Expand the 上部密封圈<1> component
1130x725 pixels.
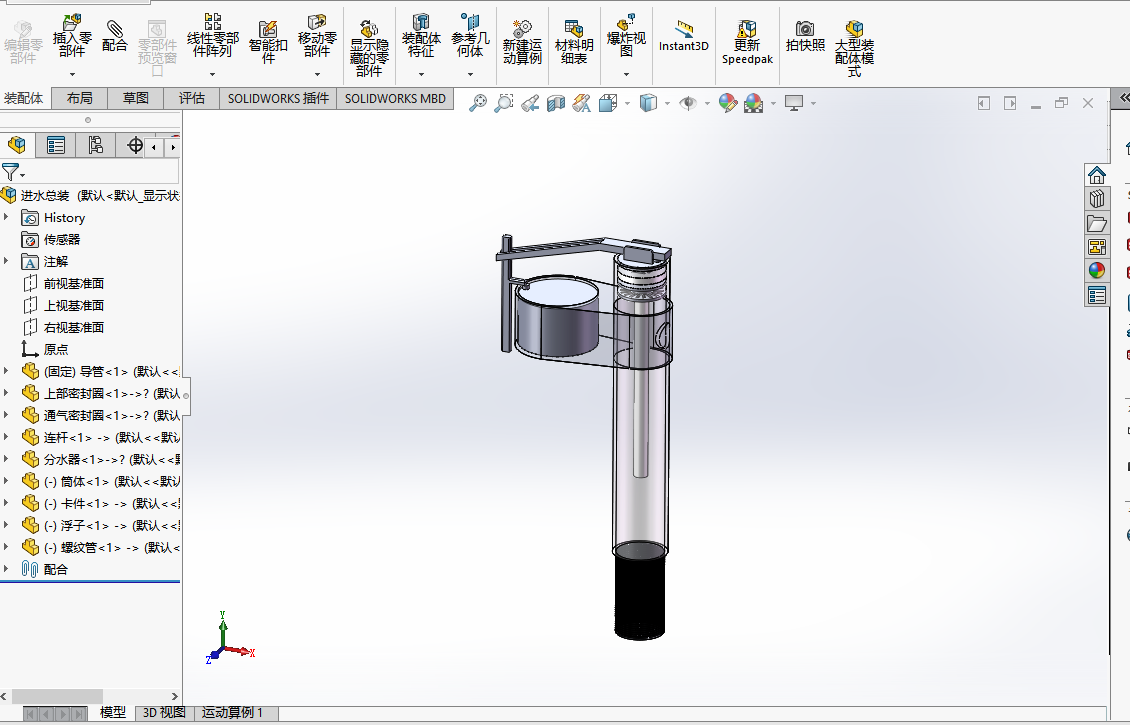[6, 393]
